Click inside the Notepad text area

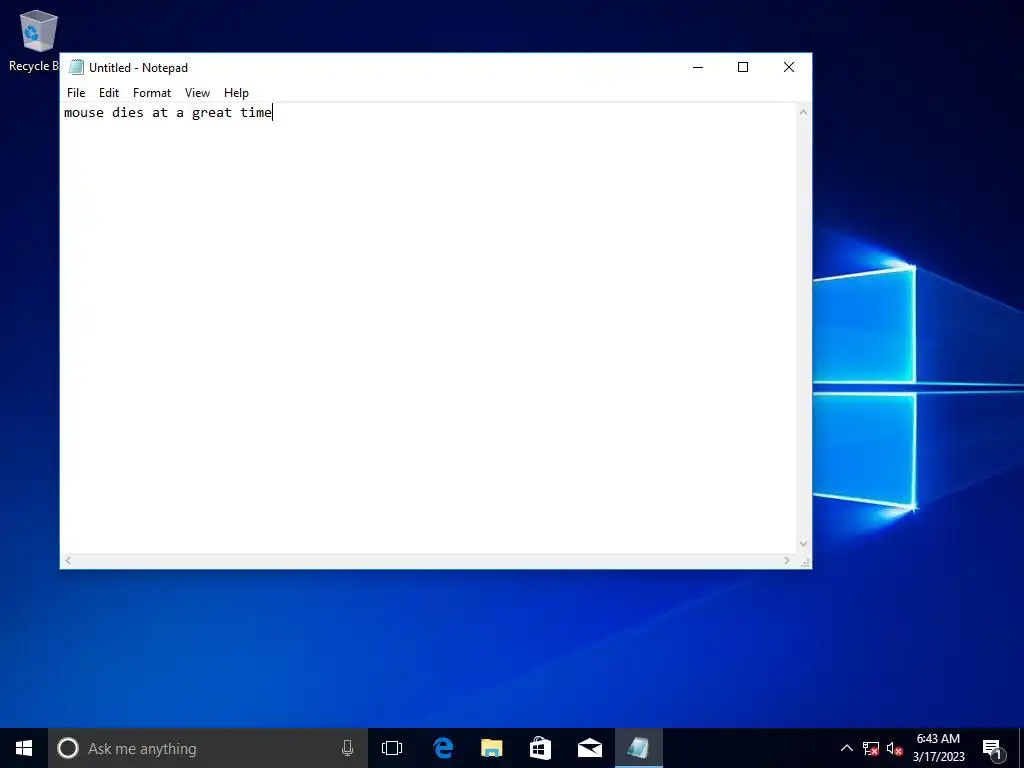click(x=429, y=328)
